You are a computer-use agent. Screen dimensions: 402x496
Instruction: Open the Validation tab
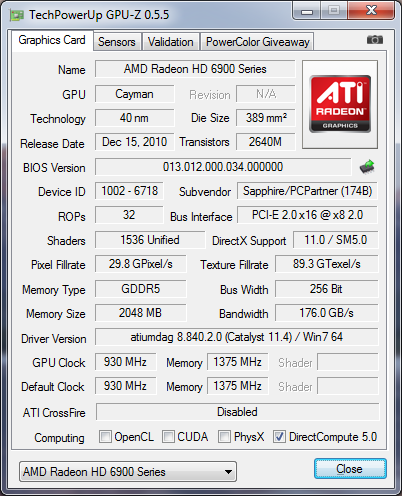(171, 42)
